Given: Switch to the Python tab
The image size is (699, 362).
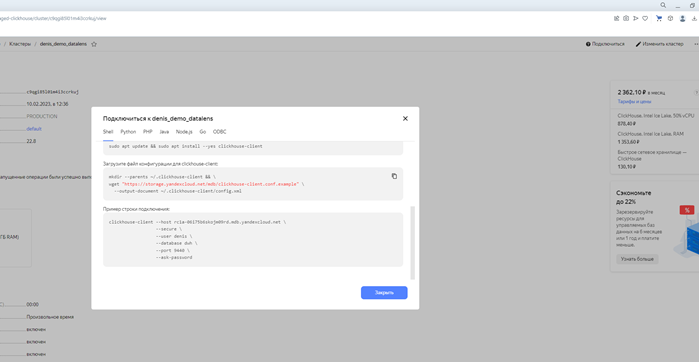Looking at the screenshot, I should pyautogui.click(x=128, y=132).
